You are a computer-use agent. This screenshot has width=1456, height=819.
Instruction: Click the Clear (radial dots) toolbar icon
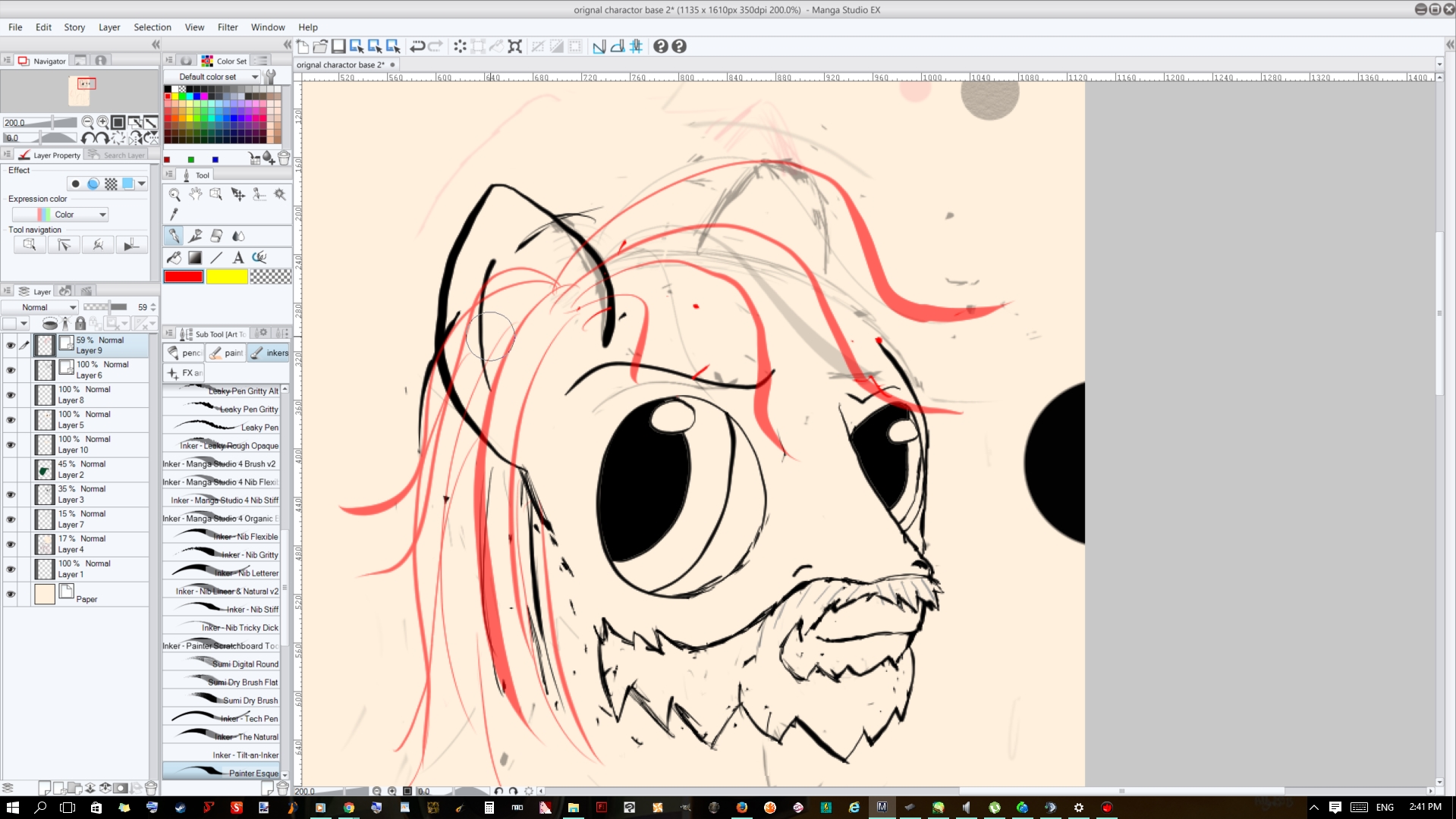click(460, 46)
